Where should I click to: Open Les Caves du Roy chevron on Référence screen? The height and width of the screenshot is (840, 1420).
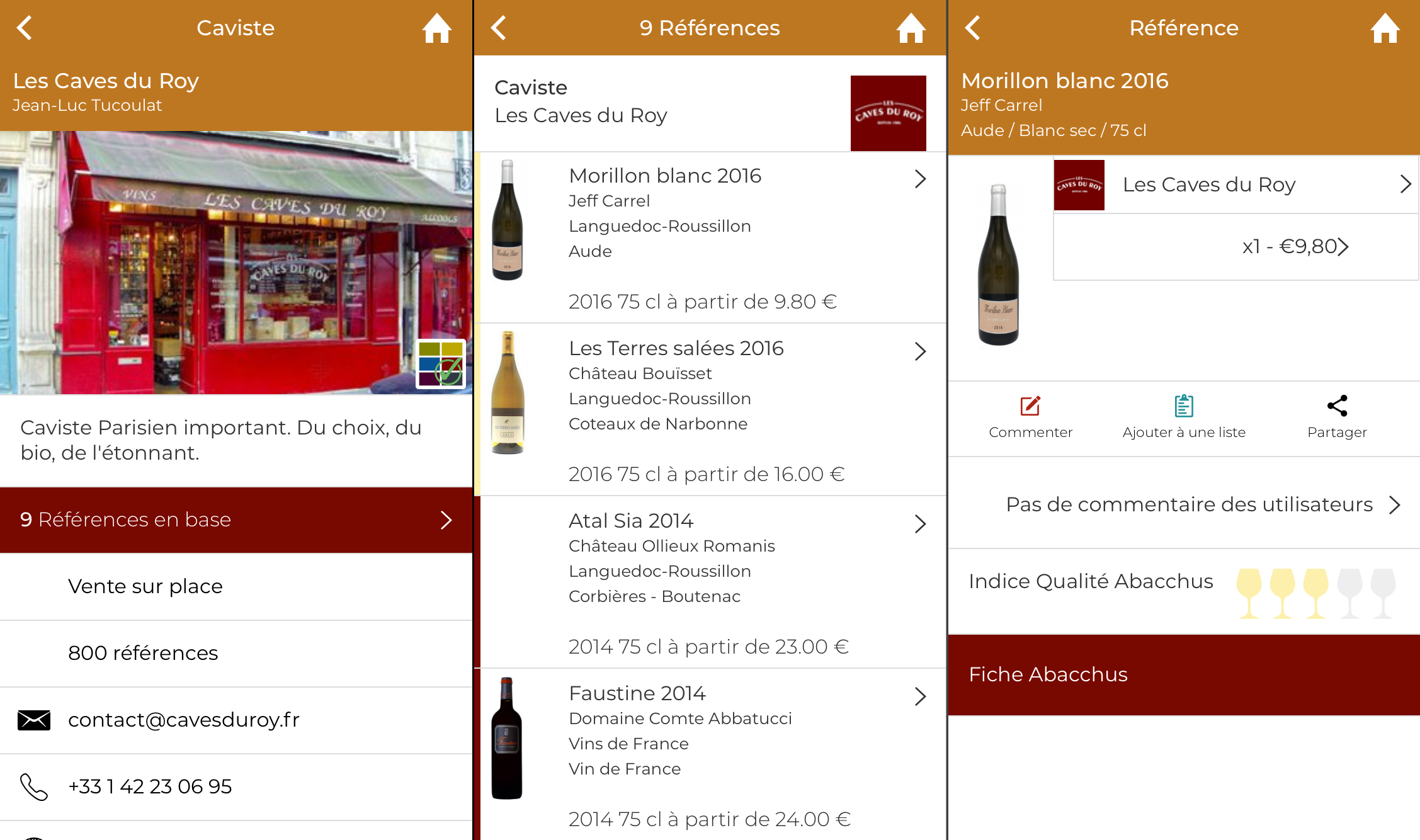point(1406,184)
